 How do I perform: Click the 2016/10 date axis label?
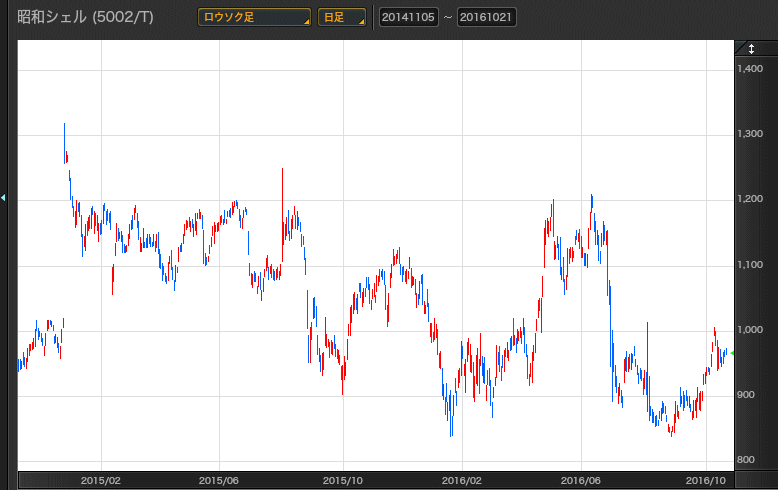click(706, 481)
